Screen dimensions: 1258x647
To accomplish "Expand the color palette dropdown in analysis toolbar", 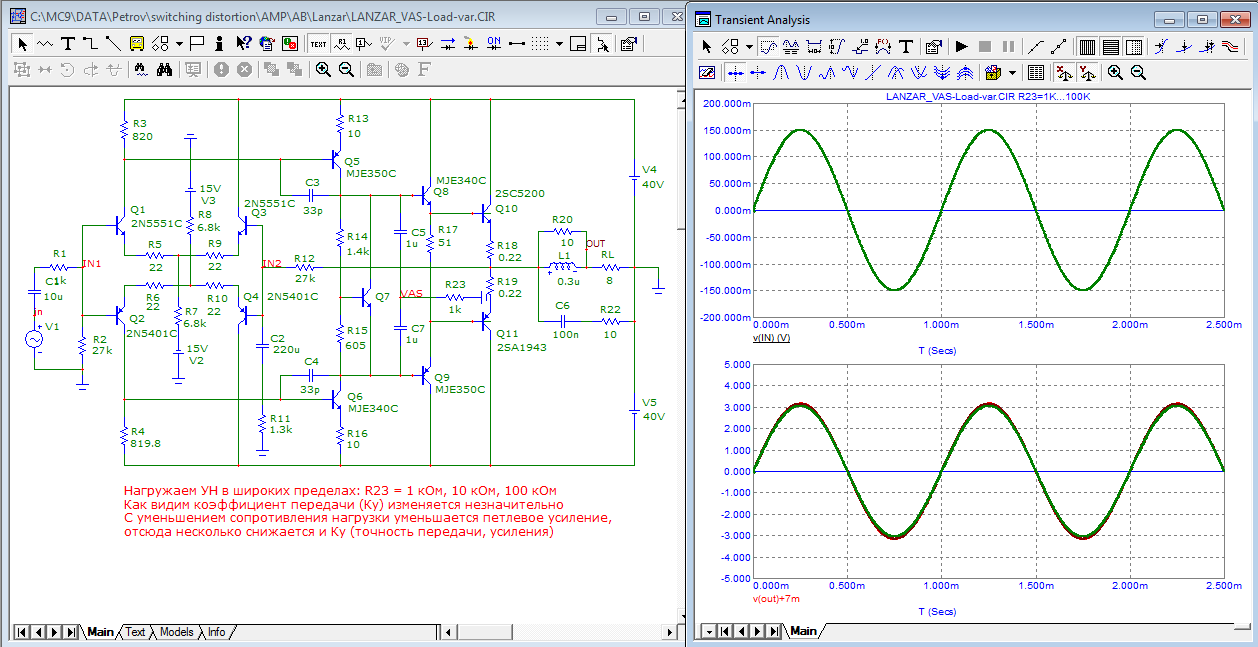I will [1012, 73].
